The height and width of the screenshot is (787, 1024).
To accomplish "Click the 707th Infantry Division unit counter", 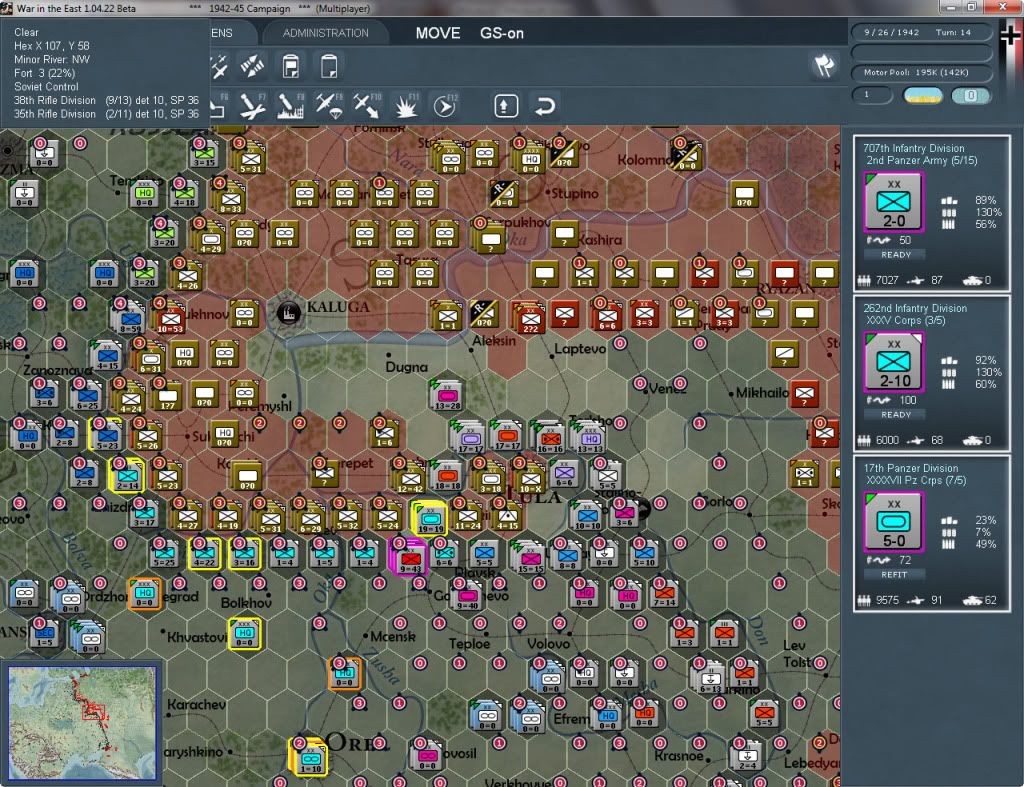I will pyautogui.click(x=893, y=202).
